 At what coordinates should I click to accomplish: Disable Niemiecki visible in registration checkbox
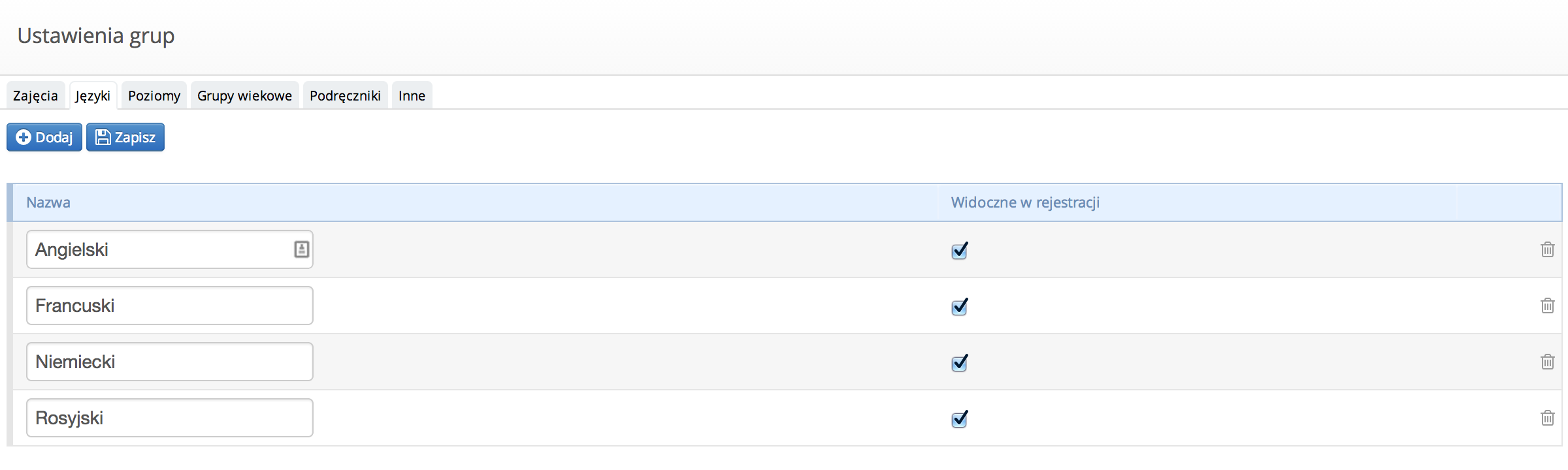(959, 363)
